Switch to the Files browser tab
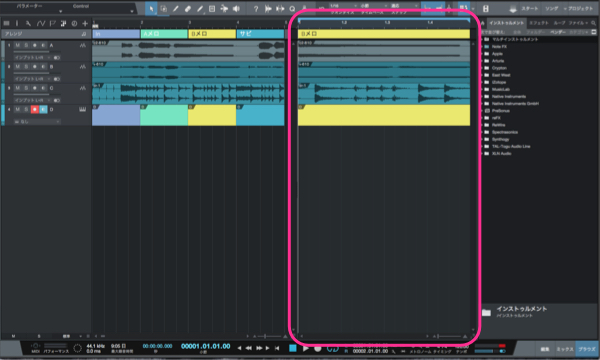Viewport: 600px width, 360px height. pyautogui.click(x=578, y=23)
